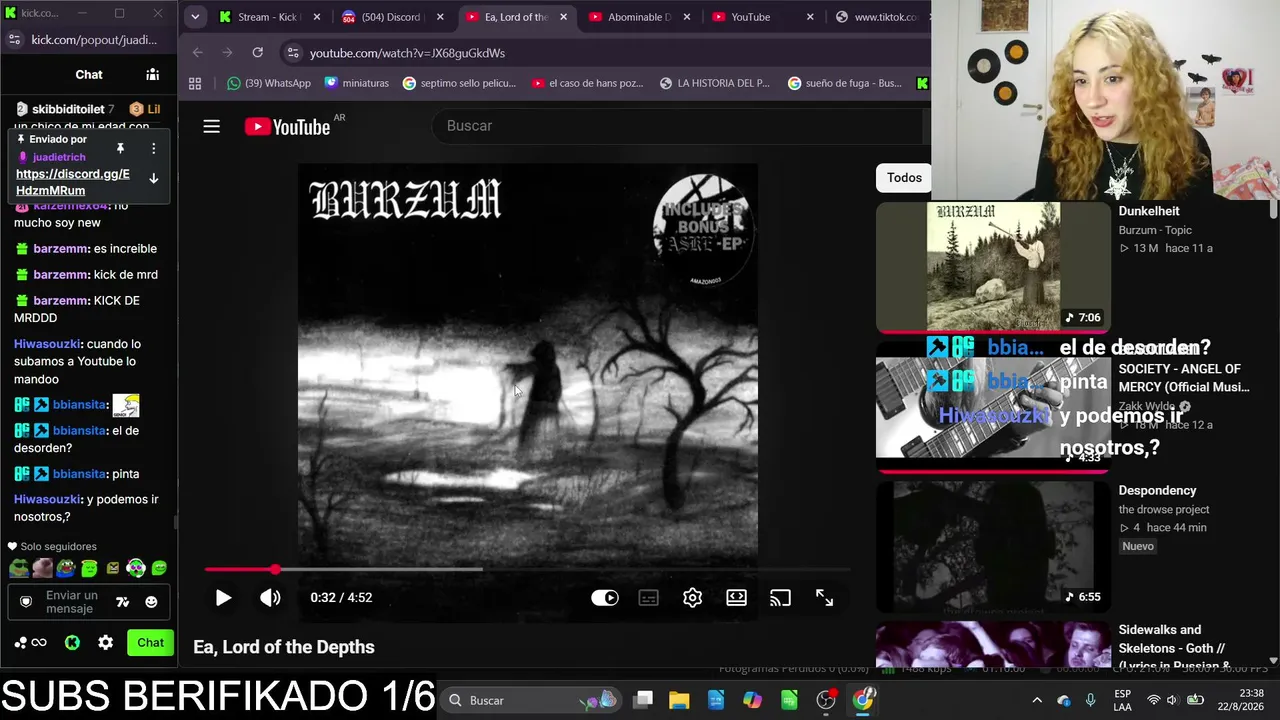Open Sidewalks and Skeletons video title

(x=1175, y=648)
